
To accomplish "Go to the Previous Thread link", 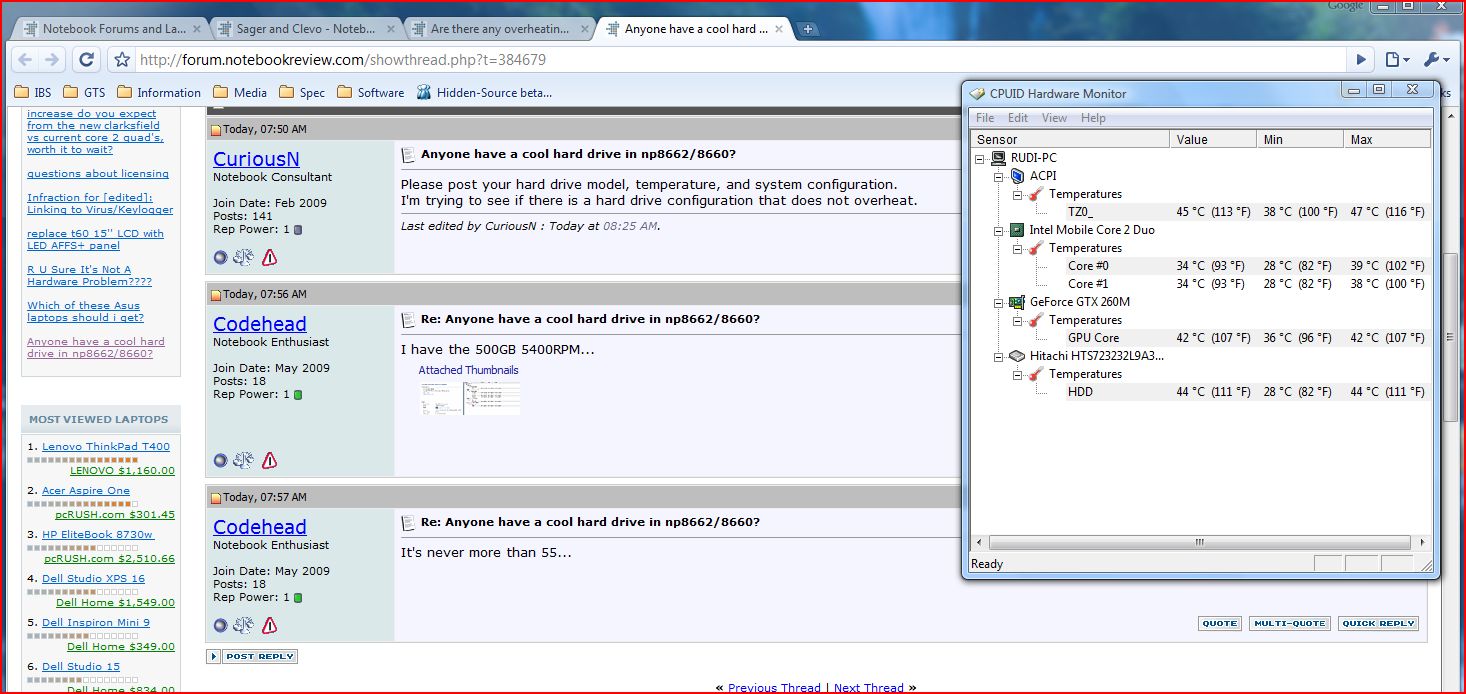I will pos(774,688).
